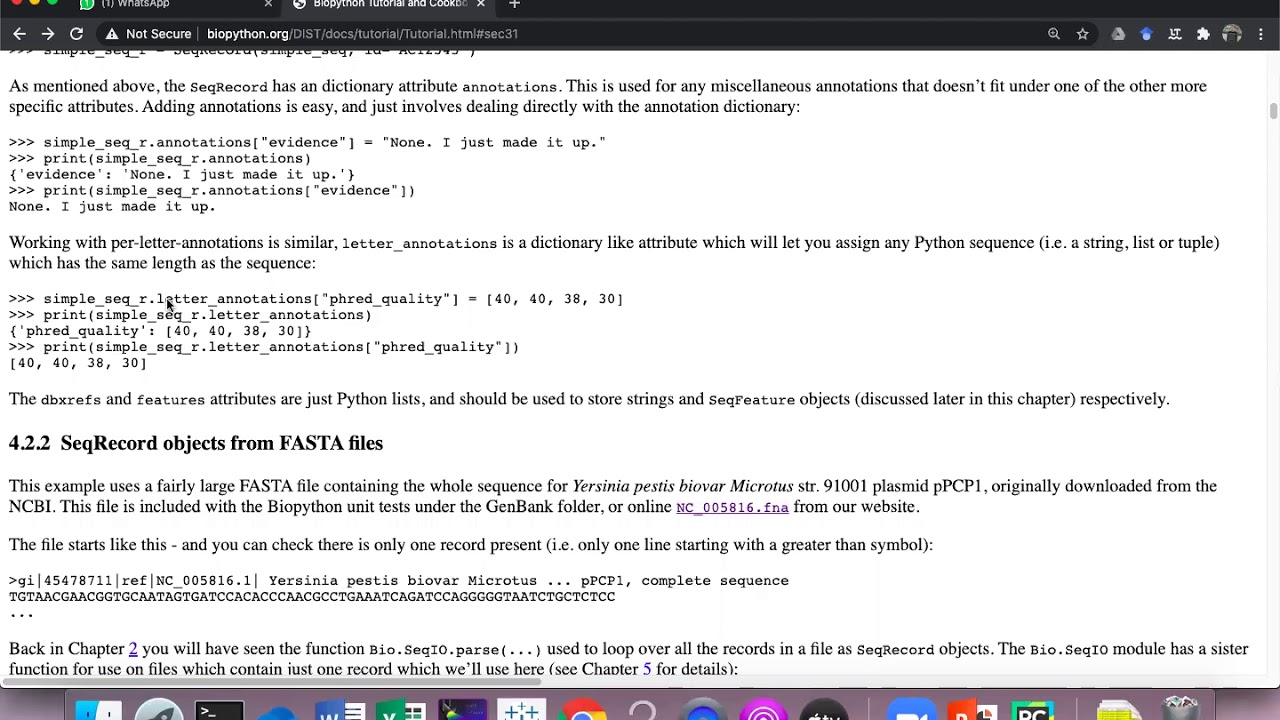Open Microsoft Excel from the Dock
Screen dimensions: 1280x720
(400, 710)
